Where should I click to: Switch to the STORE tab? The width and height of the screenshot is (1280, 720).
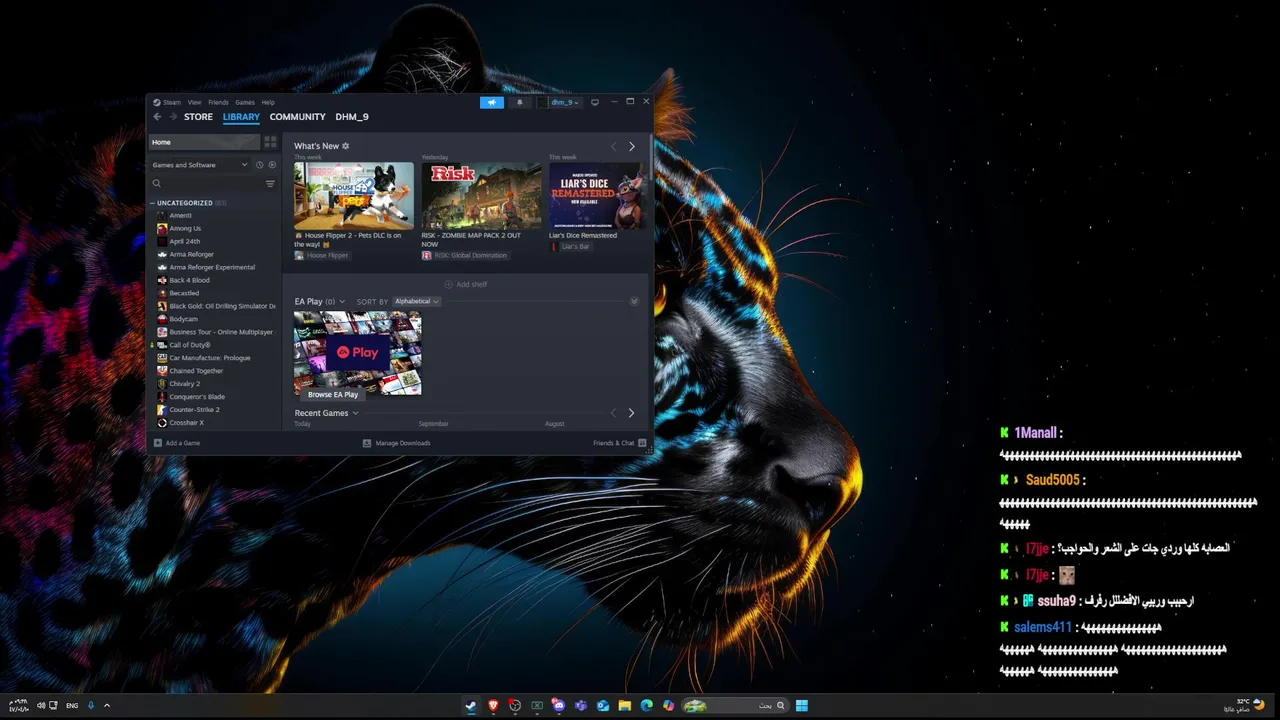(198, 117)
